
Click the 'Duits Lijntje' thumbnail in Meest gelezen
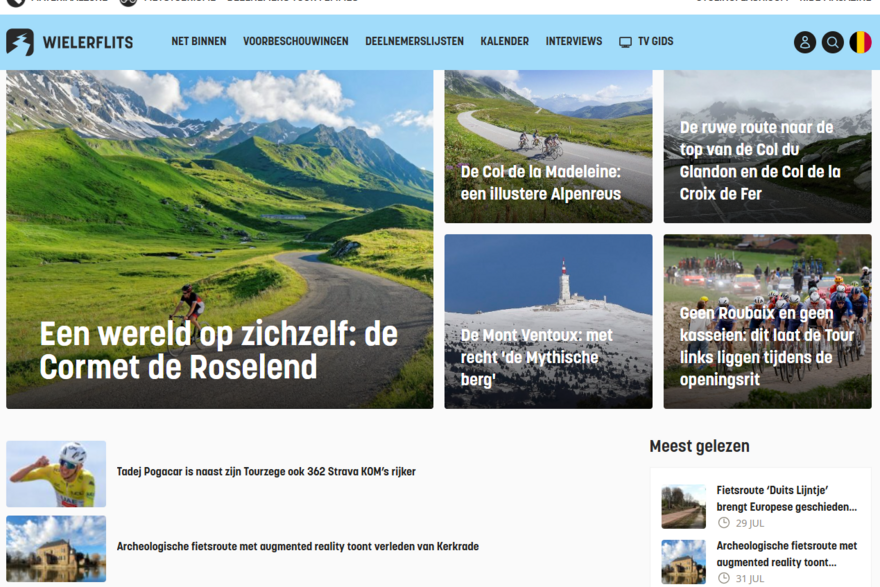684,506
